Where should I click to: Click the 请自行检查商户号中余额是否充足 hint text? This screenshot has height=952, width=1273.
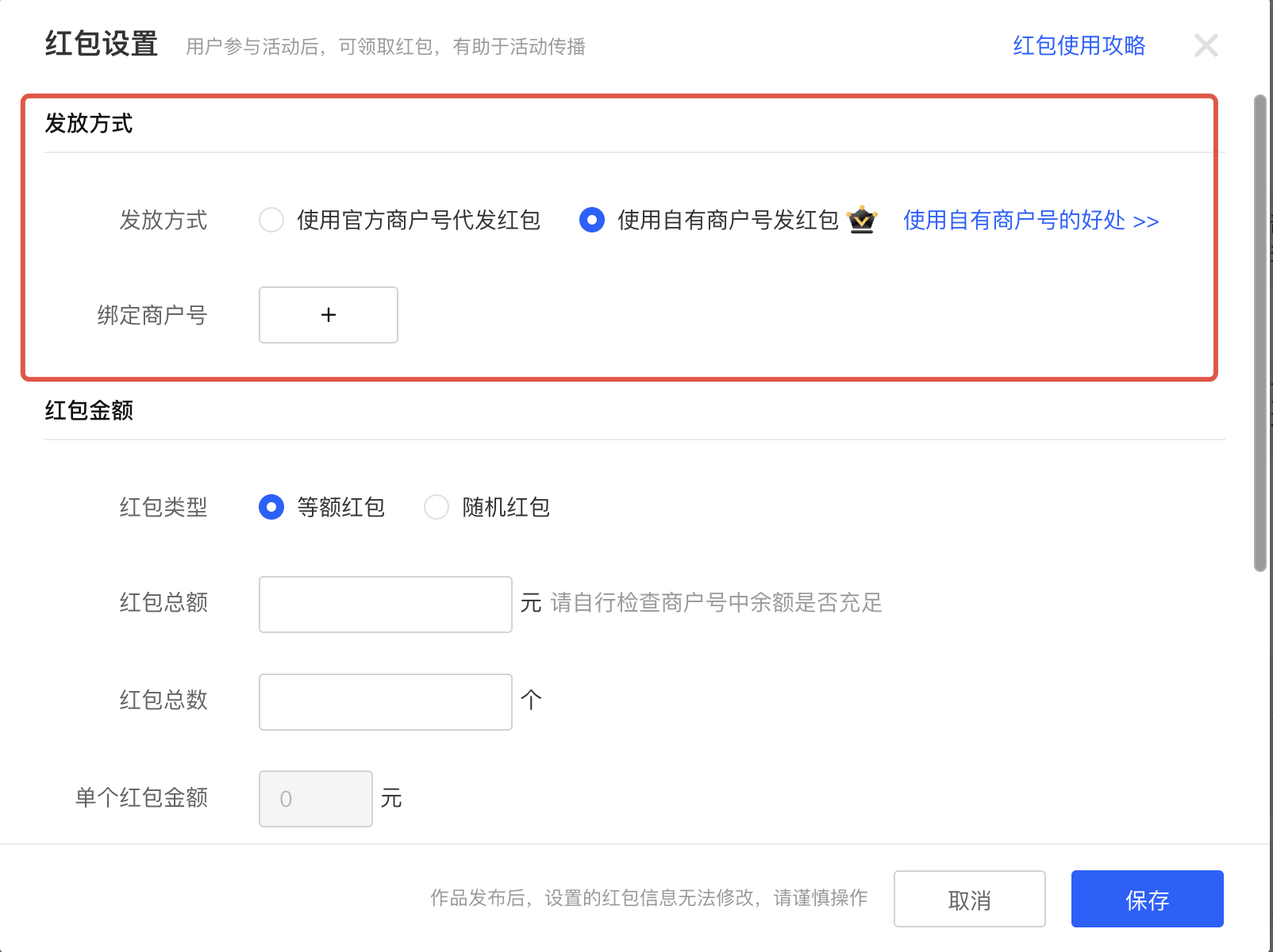716,603
